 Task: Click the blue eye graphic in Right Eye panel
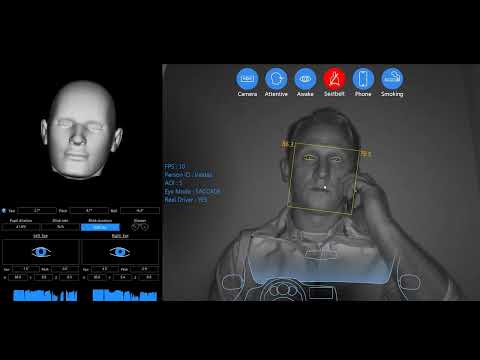[120, 252]
